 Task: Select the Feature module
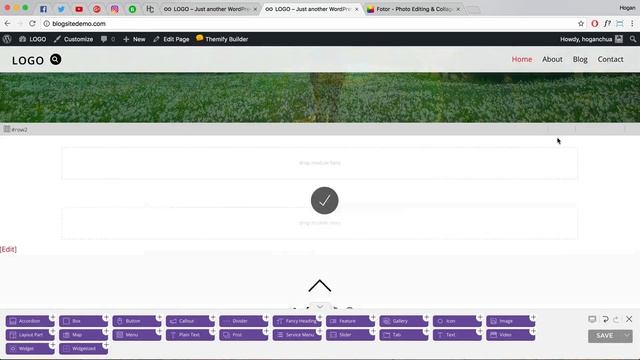(x=350, y=321)
